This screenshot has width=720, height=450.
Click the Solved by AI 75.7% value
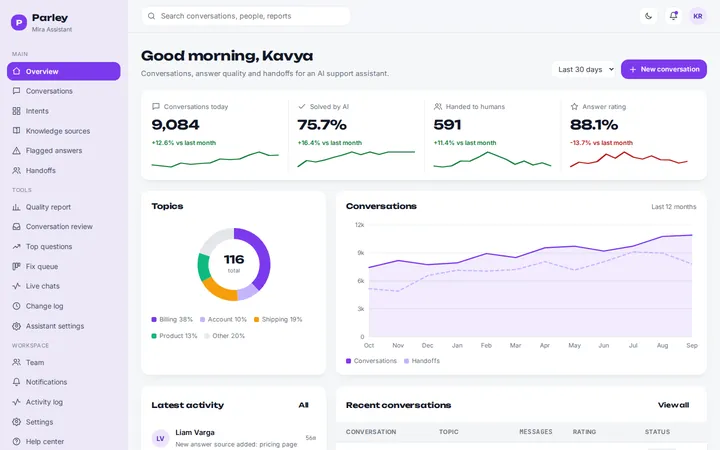pos(322,125)
